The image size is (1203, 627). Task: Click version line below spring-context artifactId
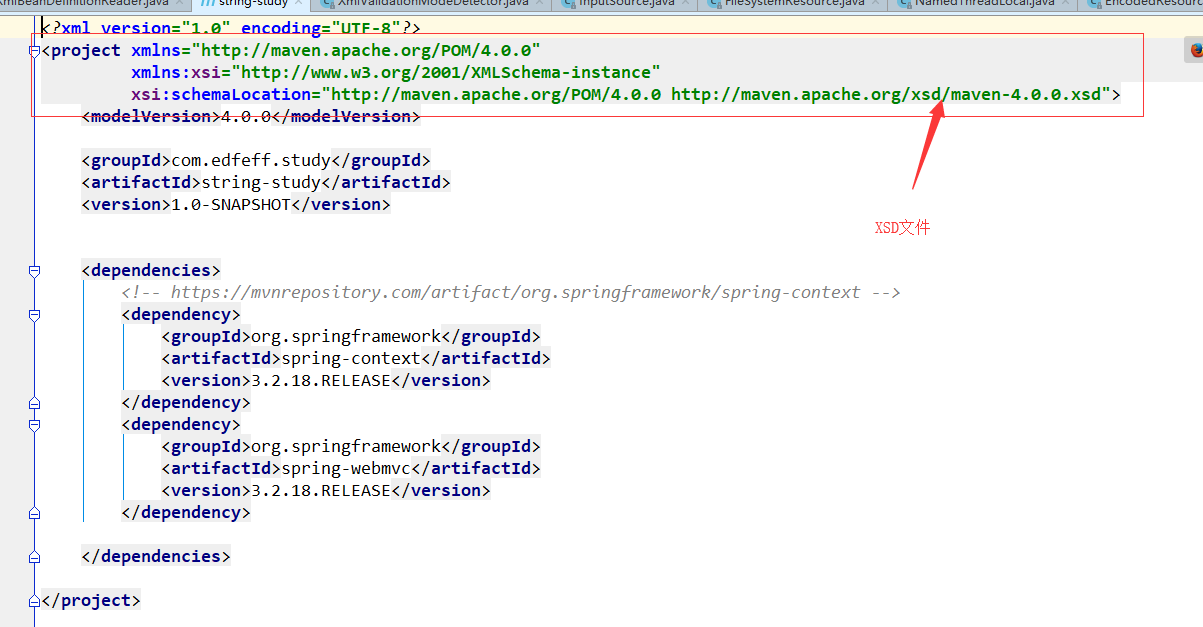[x=325, y=380]
